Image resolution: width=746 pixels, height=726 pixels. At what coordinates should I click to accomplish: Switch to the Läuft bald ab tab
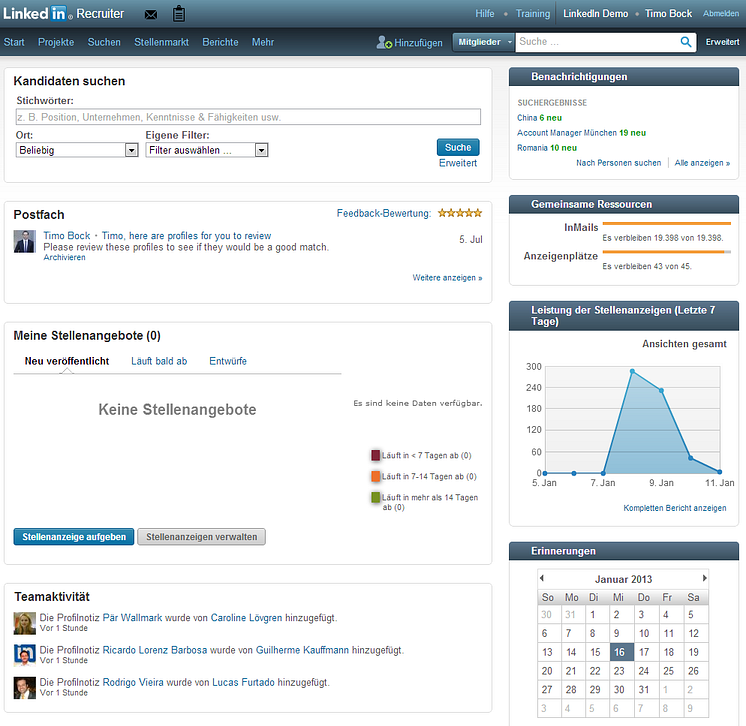tap(159, 361)
